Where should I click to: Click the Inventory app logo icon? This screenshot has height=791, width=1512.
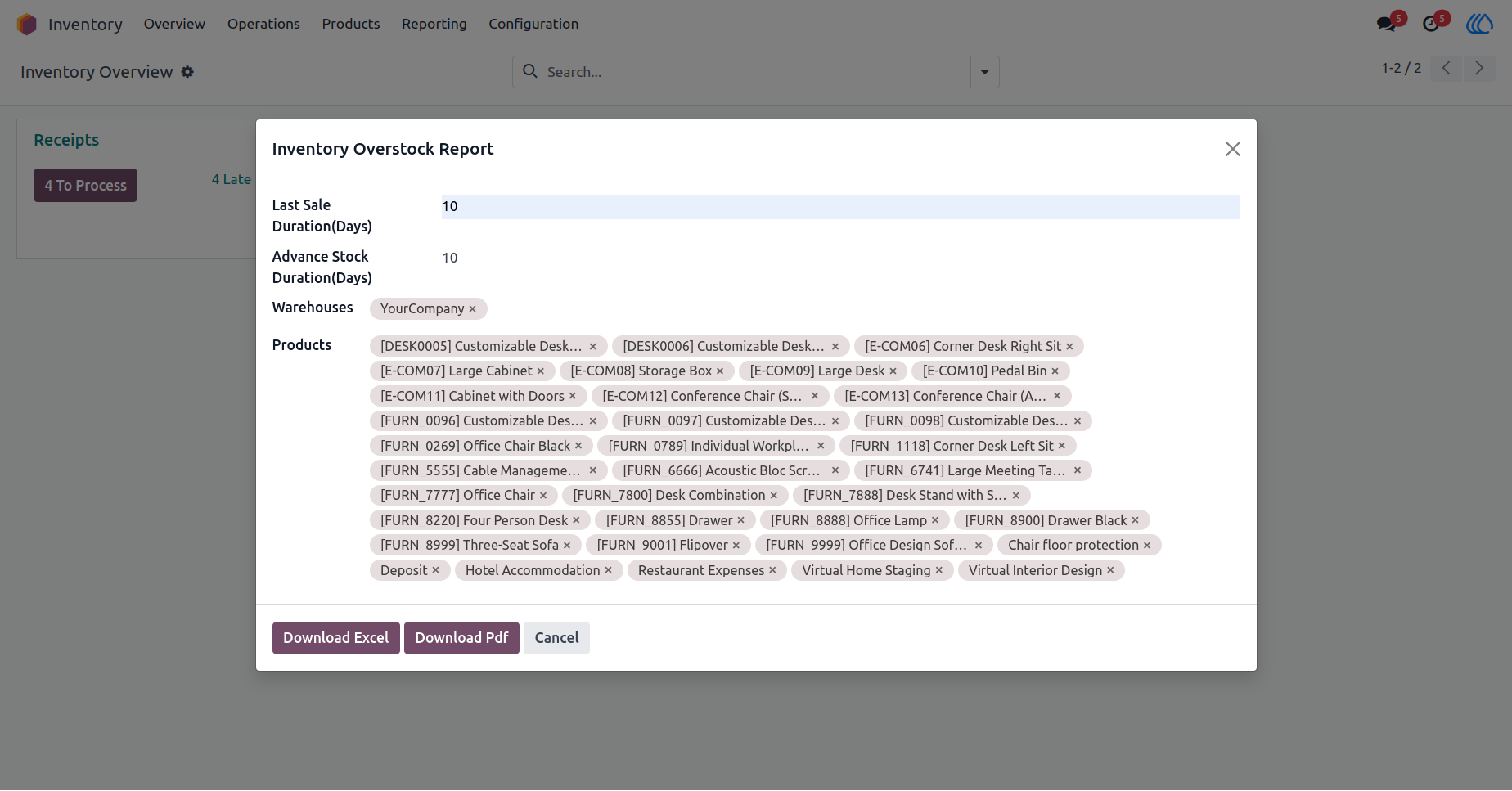click(27, 25)
